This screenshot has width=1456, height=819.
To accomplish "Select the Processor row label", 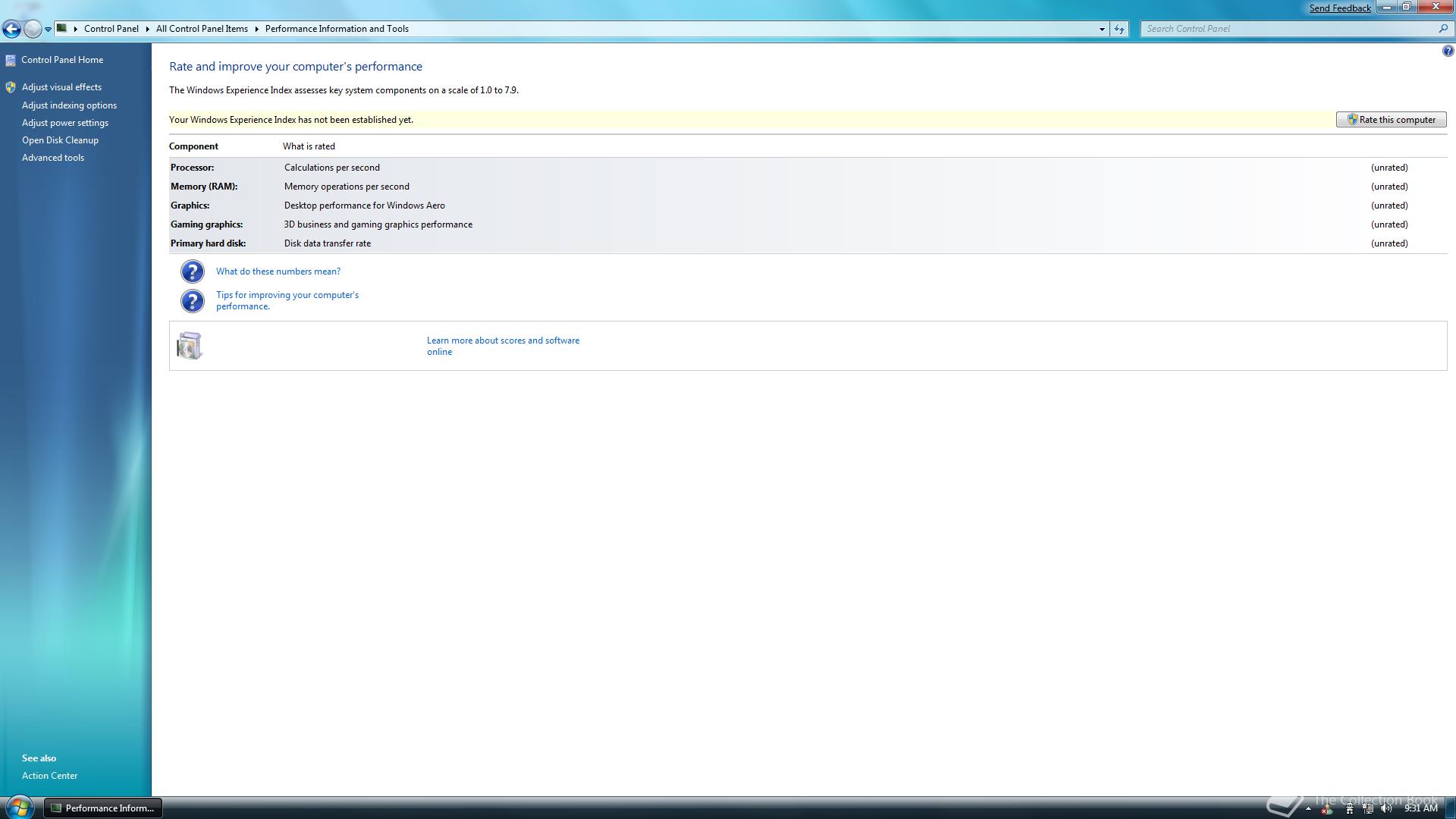I will click(x=193, y=168).
